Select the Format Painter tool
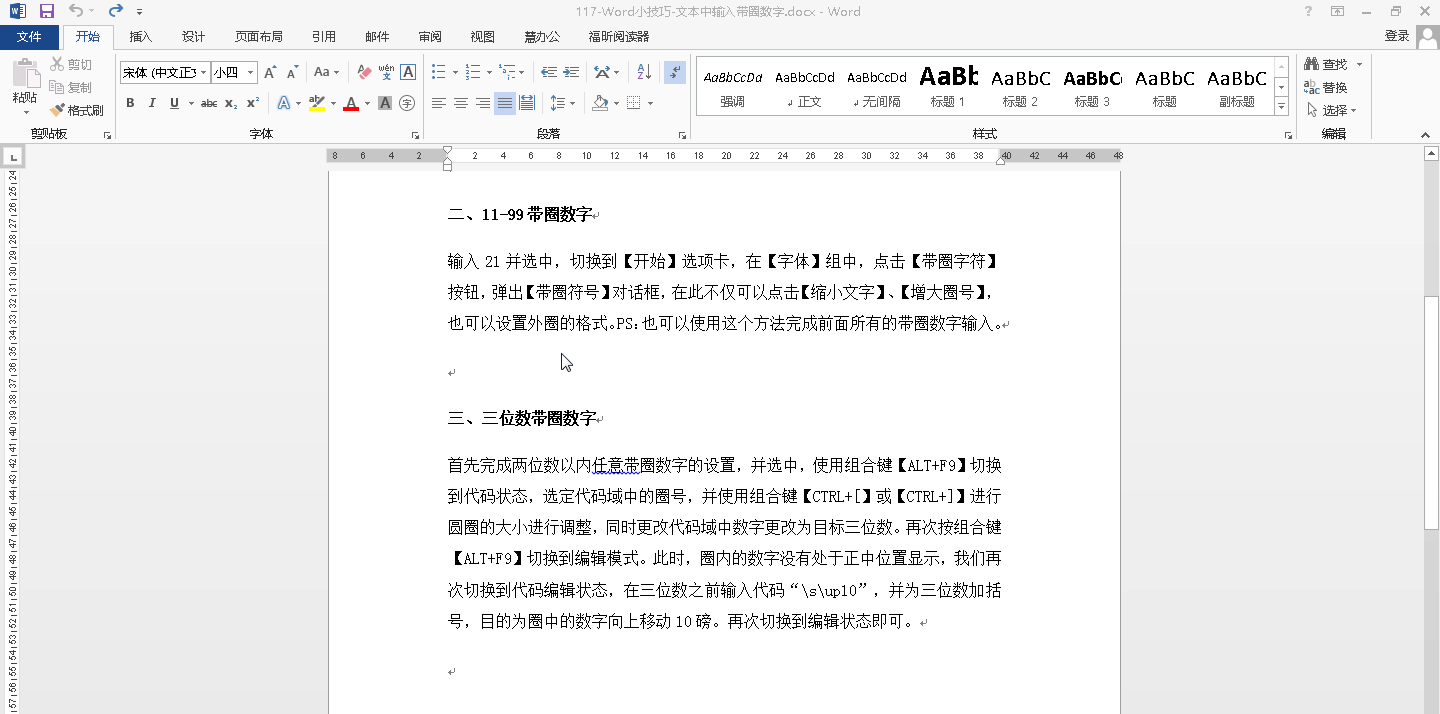 (85, 110)
